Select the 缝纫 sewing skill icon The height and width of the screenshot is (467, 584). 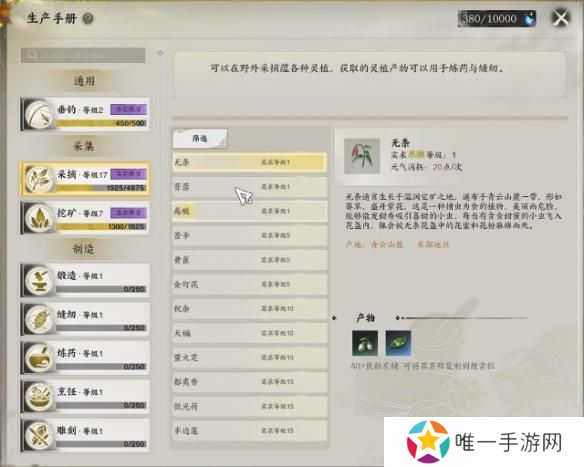39,319
